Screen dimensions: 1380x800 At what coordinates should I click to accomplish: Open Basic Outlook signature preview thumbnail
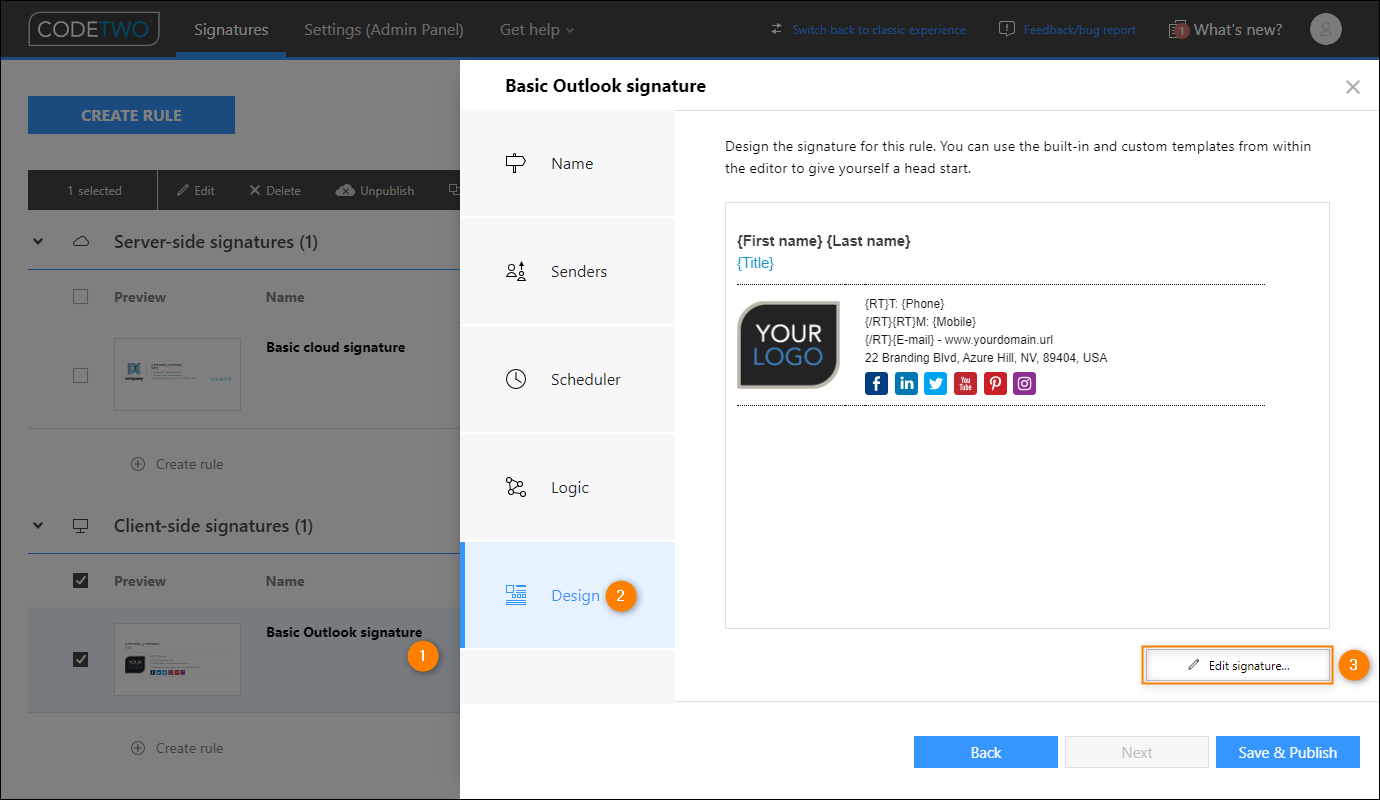coord(178,659)
